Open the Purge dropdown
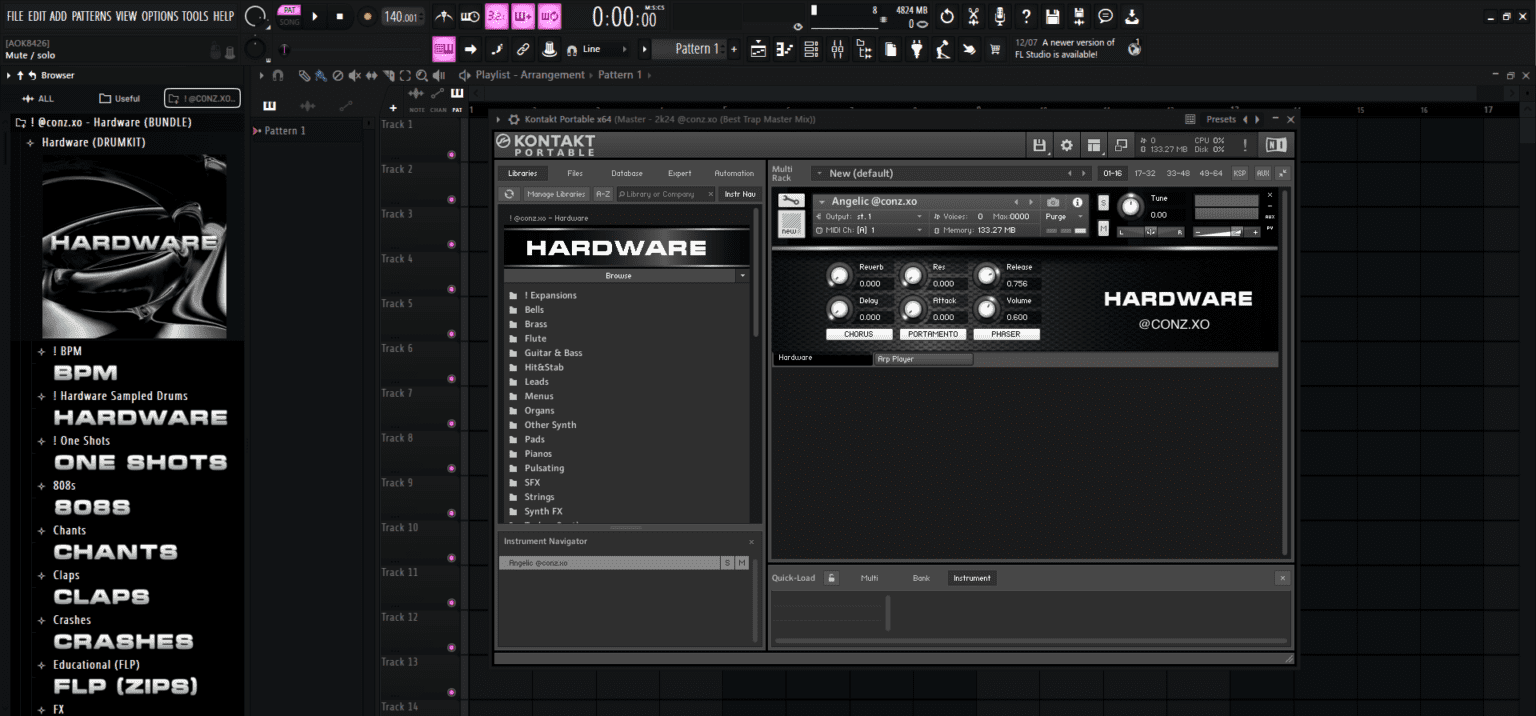Screen dimensions: 1536x716 coord(1060,216)
